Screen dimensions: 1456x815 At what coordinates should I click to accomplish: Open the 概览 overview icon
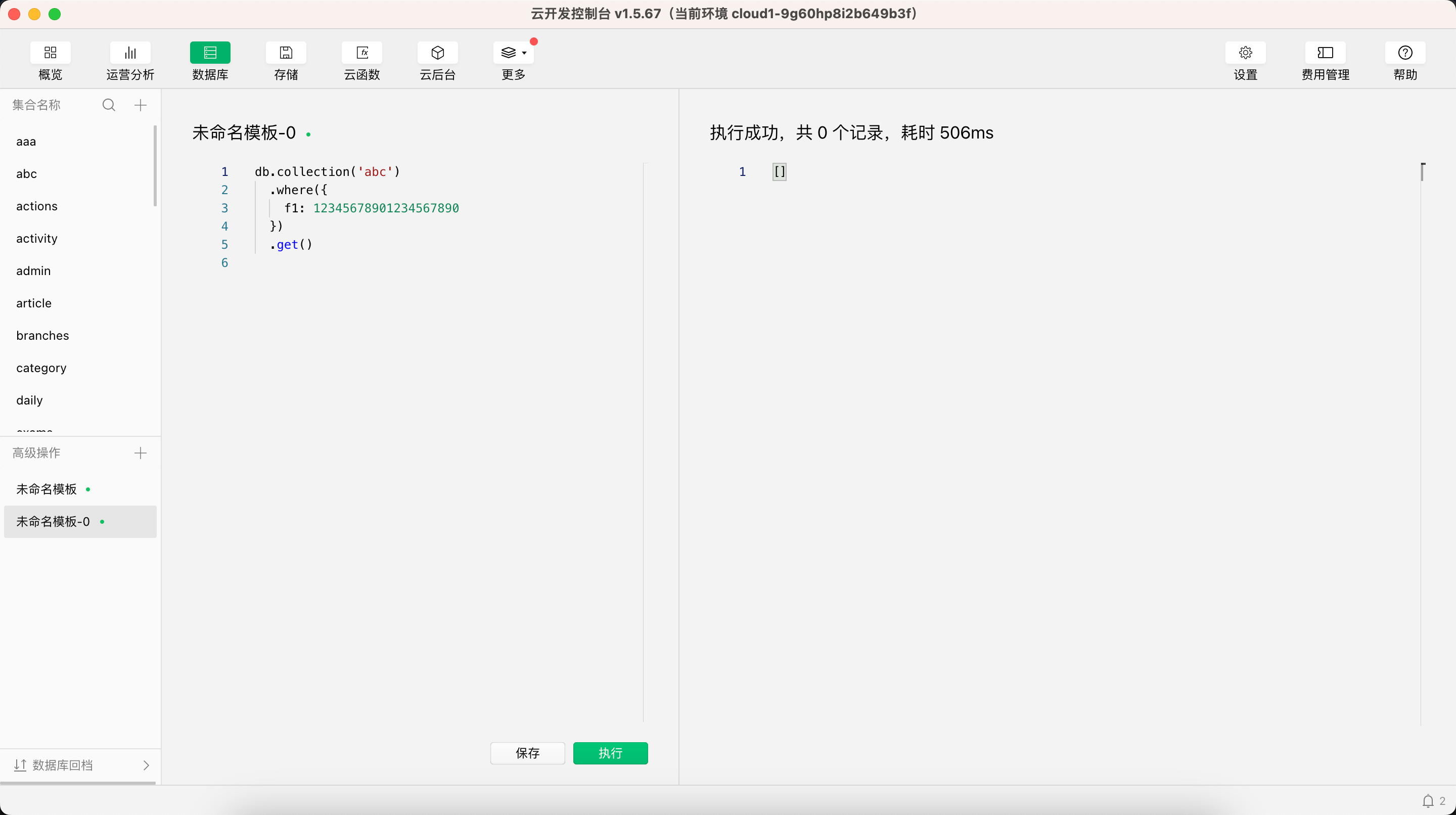51,53
